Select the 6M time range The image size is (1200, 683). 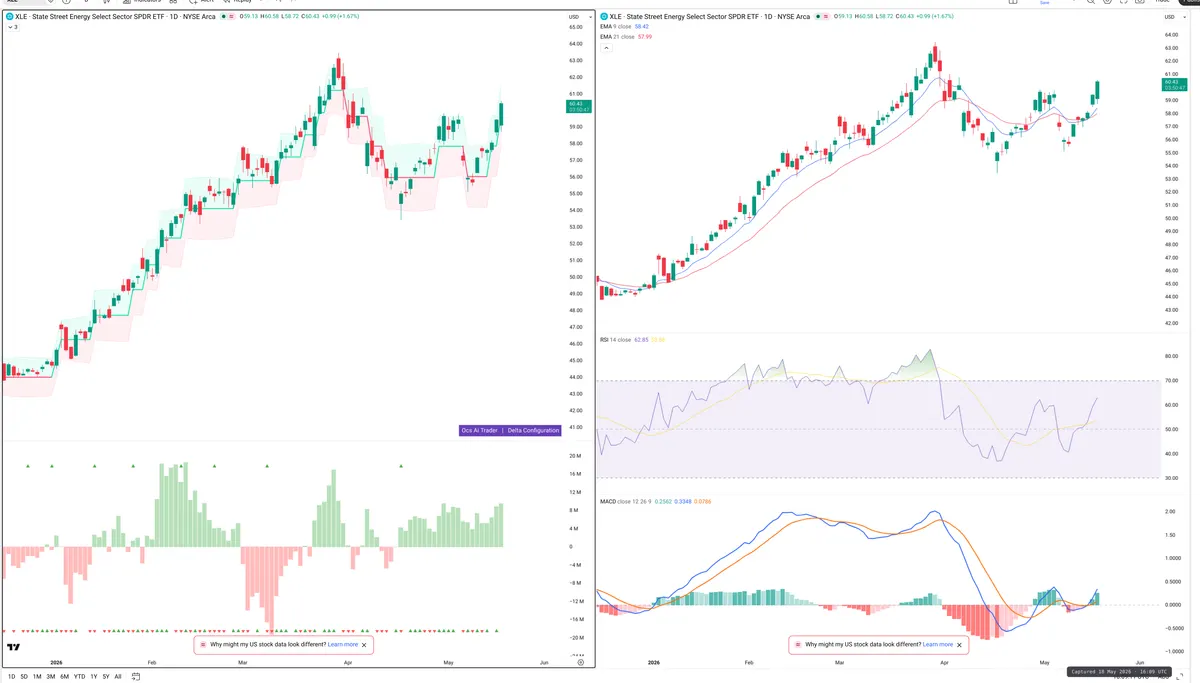click(64, 677)
